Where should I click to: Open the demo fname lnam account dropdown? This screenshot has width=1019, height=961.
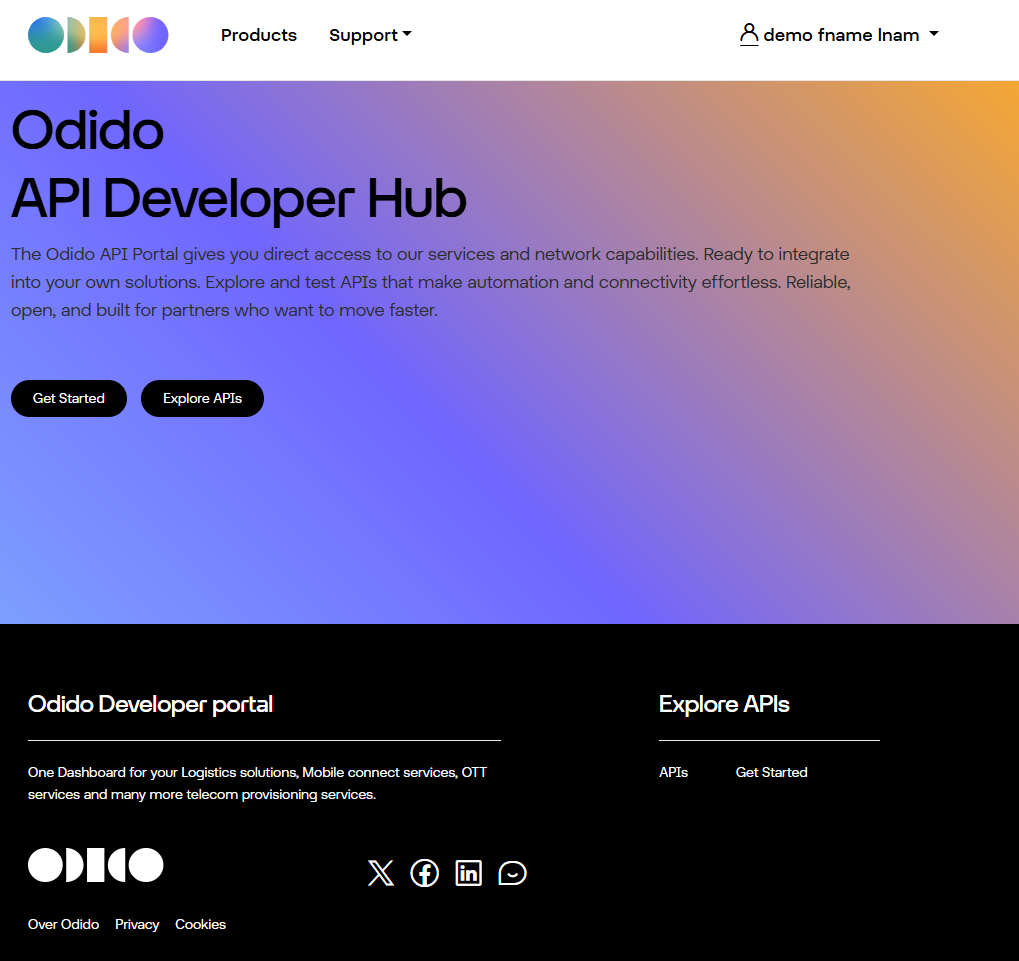[840, 35]
